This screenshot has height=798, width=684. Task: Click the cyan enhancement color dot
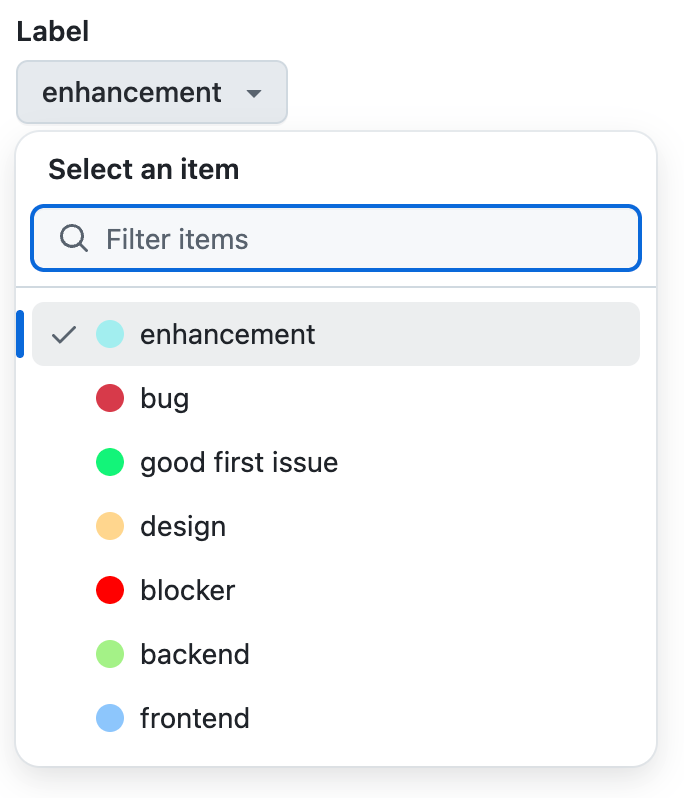click(110, 334)
